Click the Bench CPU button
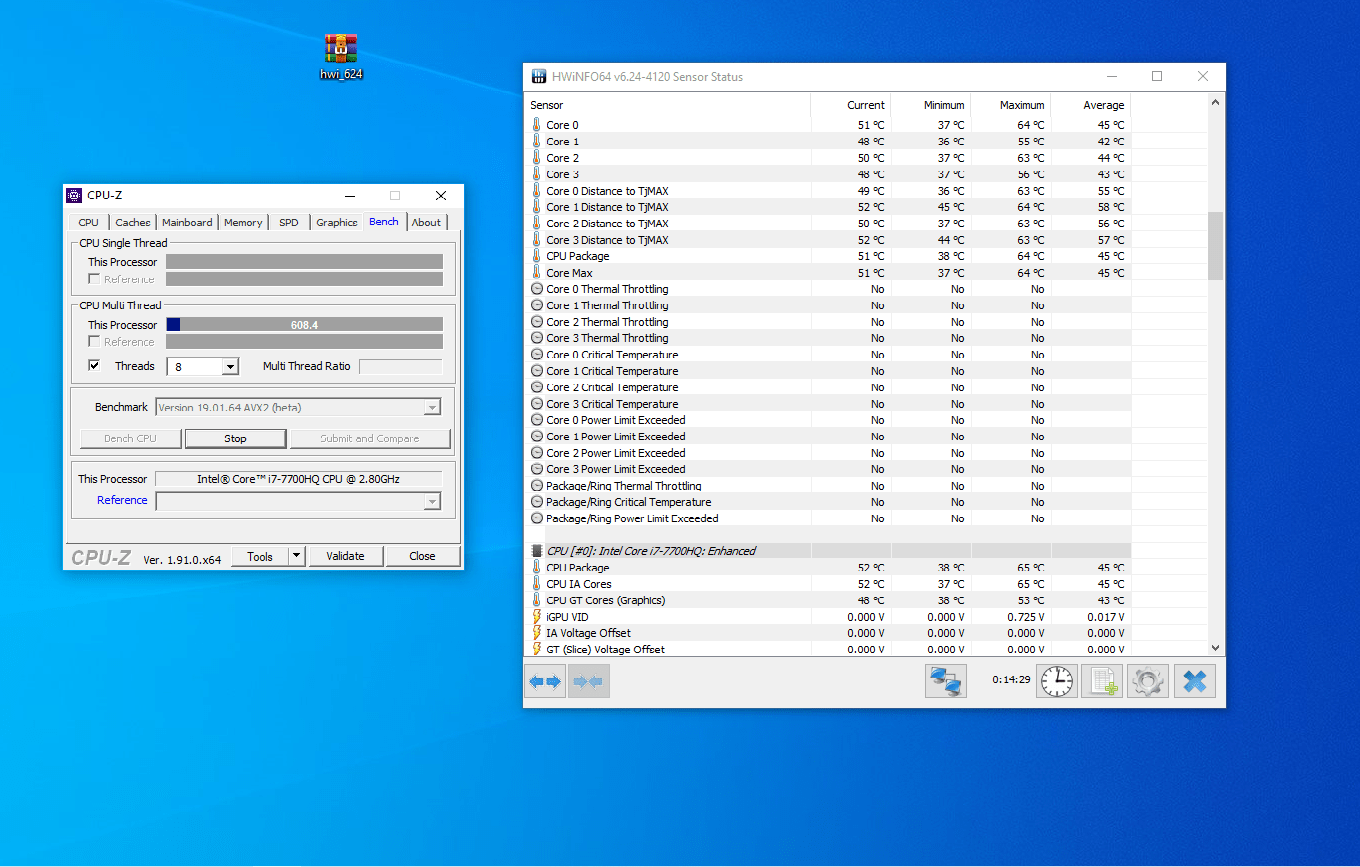 click(x=131, y=438)
